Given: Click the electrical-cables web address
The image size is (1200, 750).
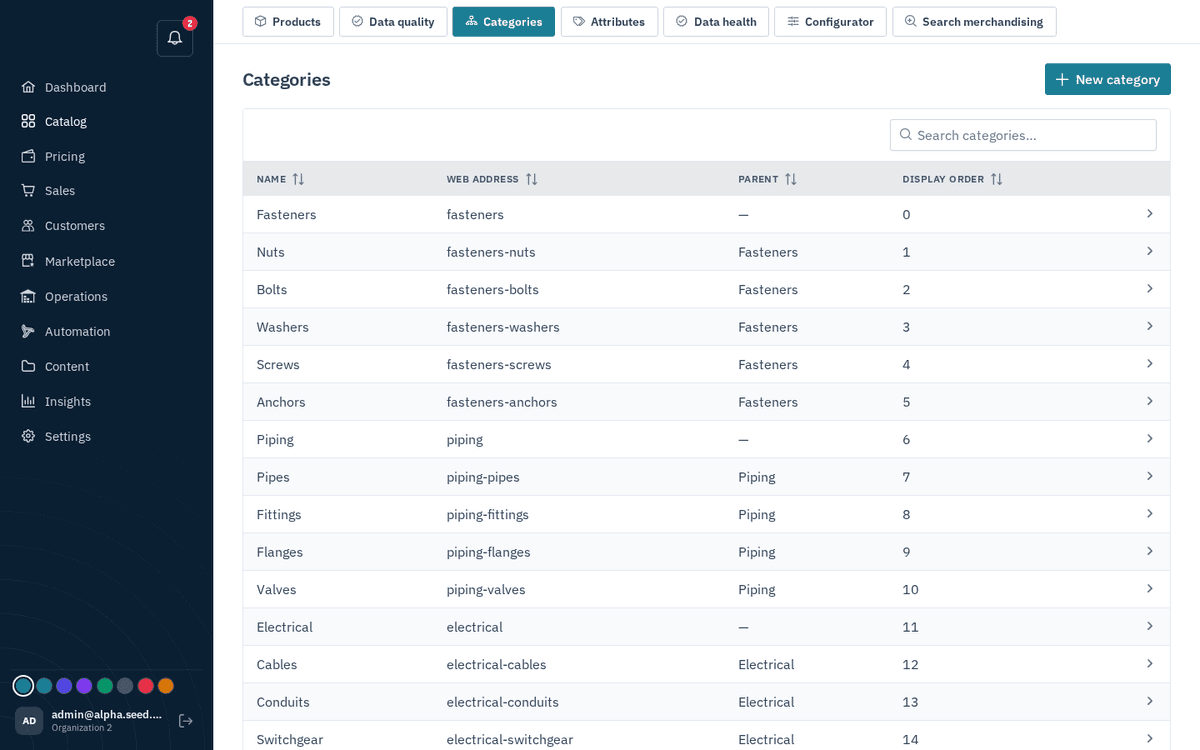Looking at the screenshot, I should (x=497, y=664).
